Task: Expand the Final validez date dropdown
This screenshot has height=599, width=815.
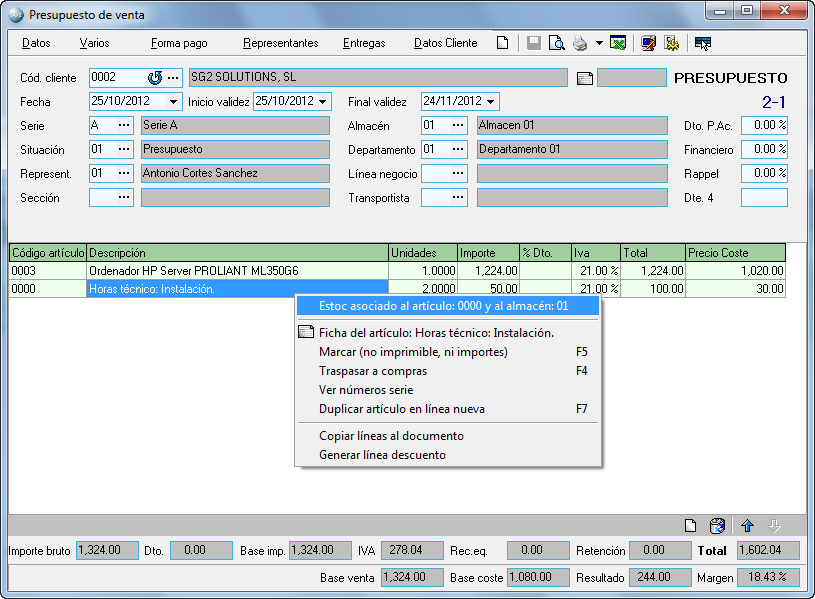Action: click(x=491, y=102)
